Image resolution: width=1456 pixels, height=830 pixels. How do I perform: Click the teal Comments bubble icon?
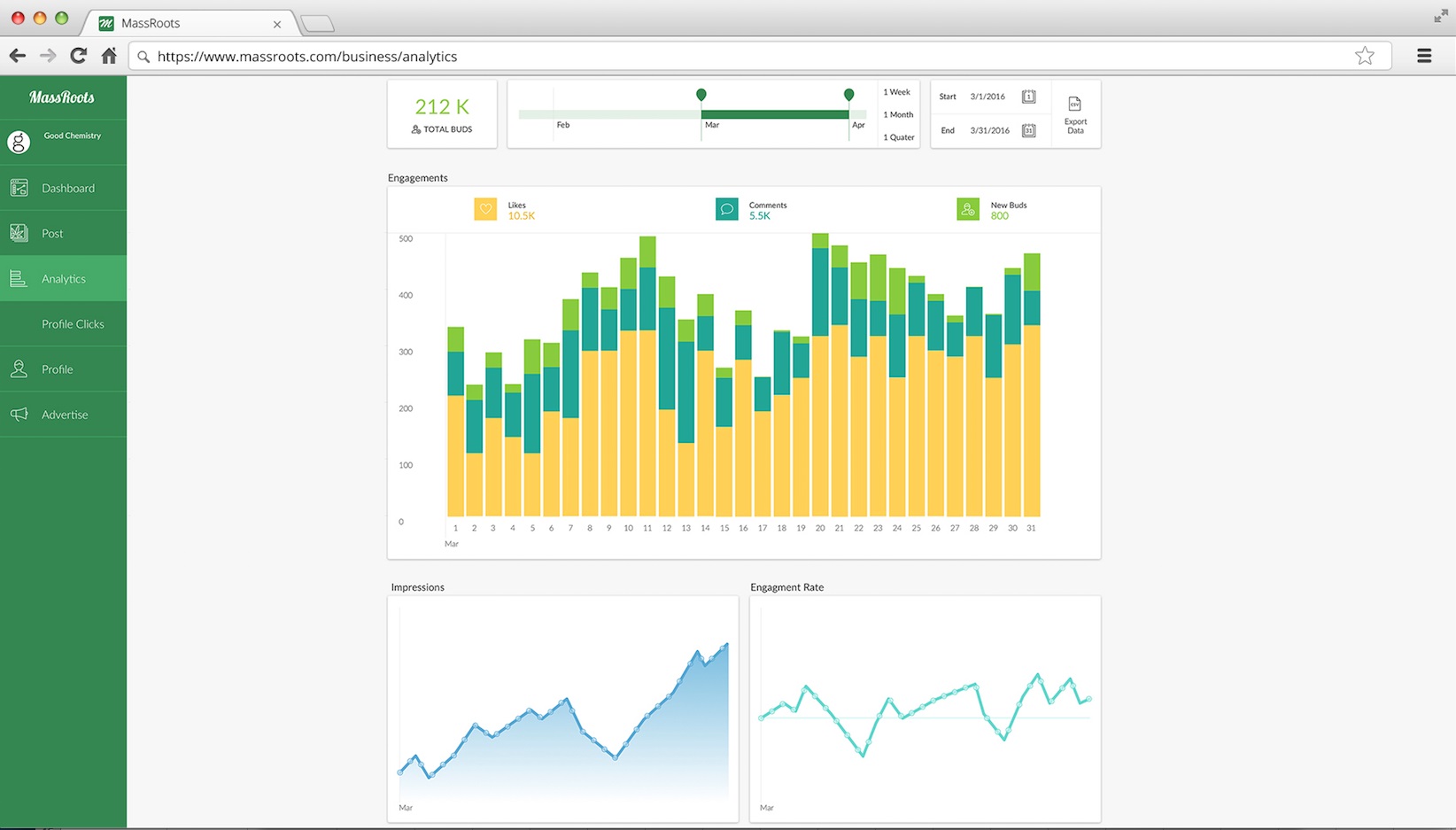[726, 209]
